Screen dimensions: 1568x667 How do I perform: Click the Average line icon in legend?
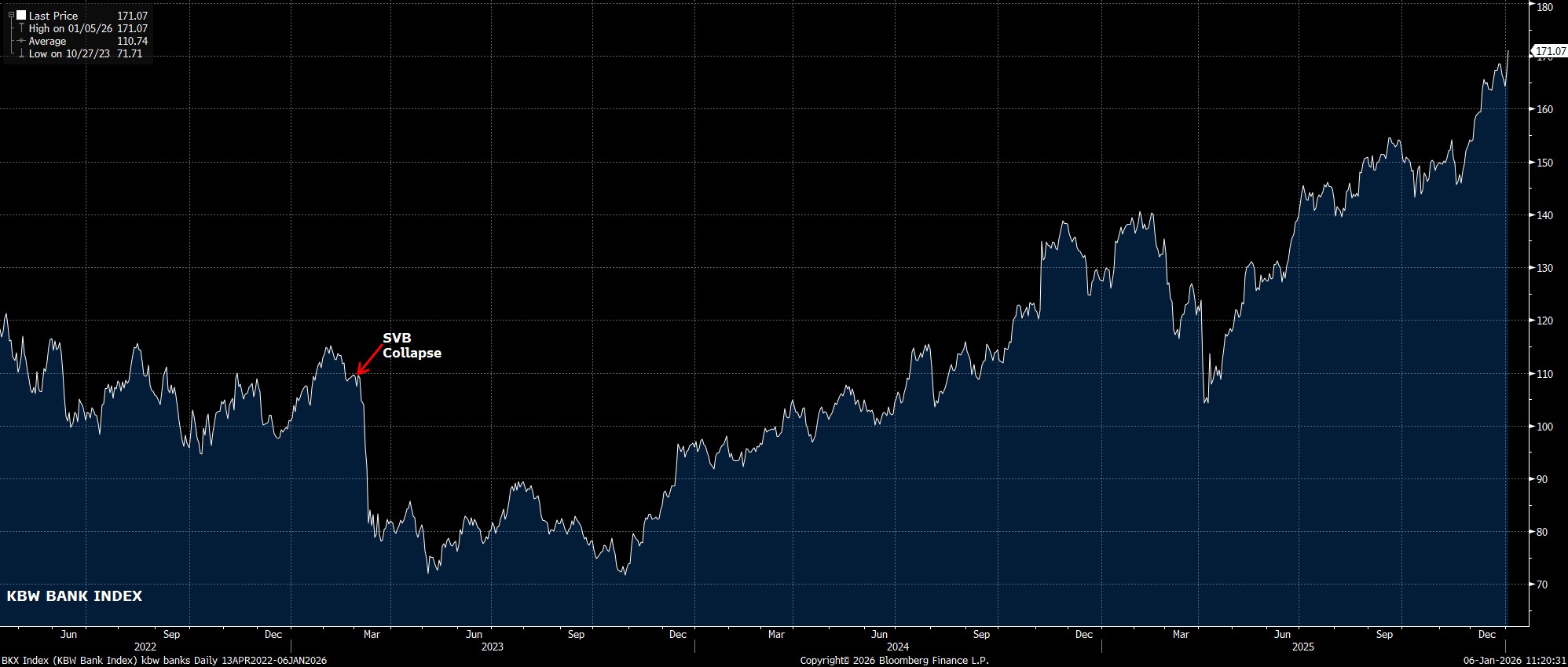click(x=20, y=41)
